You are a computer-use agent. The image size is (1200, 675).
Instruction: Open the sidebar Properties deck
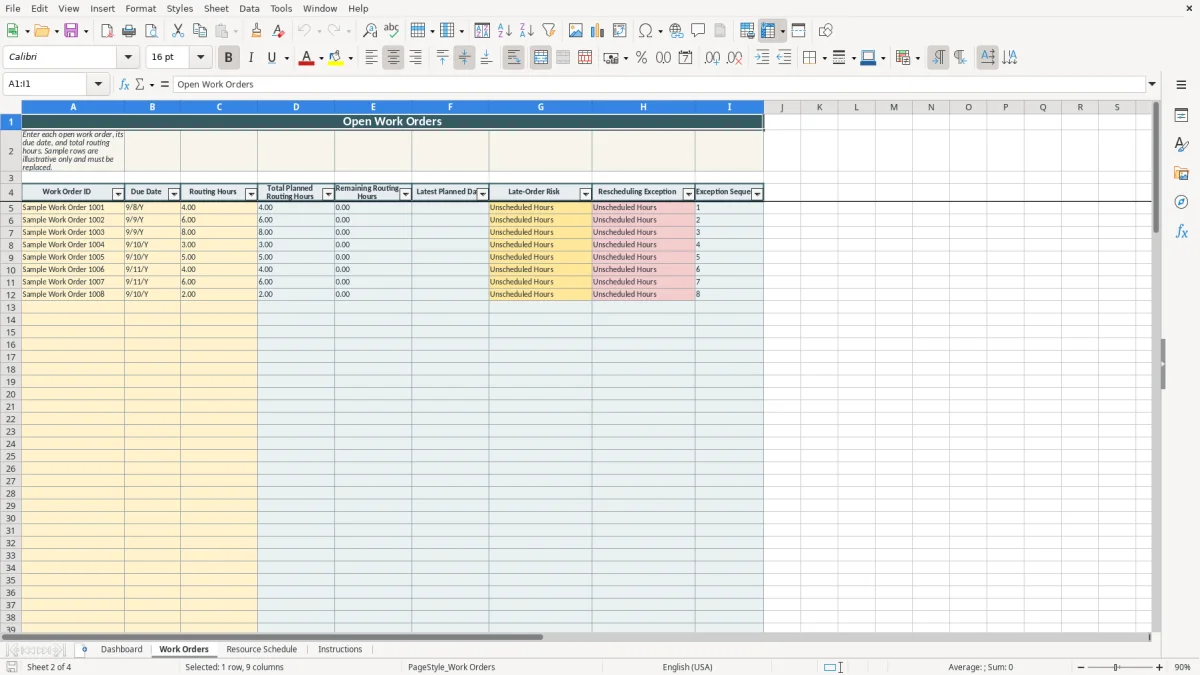point(1181,116)
